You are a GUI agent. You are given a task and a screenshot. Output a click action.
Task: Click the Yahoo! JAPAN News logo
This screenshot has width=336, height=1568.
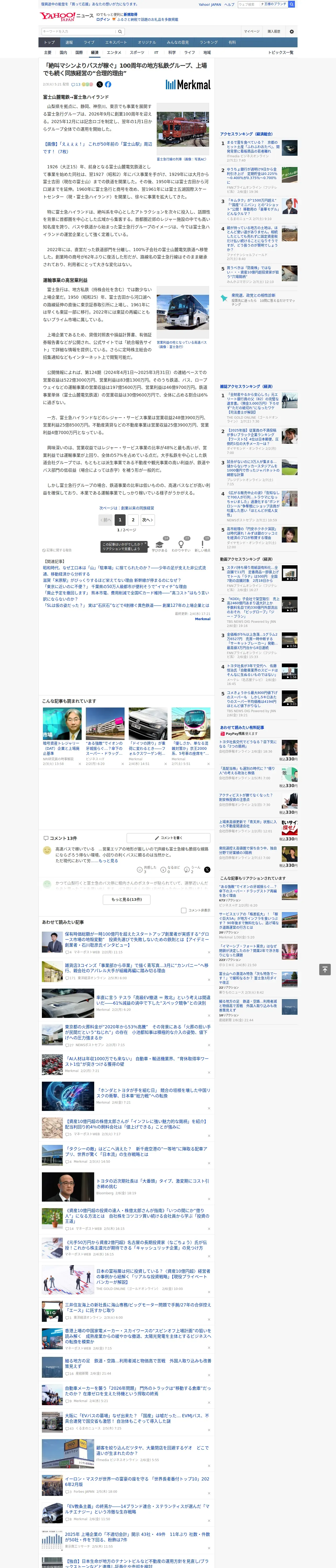[x=66, y=16]
